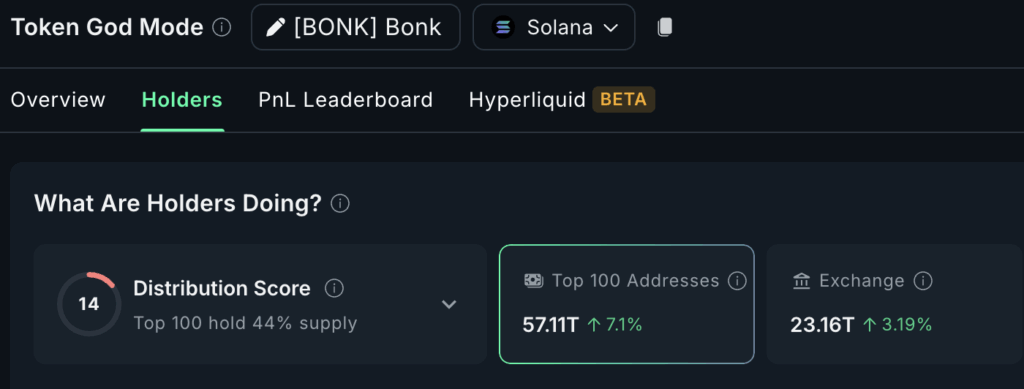Copy token address using the copy icon
This screenshot has width=1024, height=389.
pyautogui.click(x=664, y=27)
